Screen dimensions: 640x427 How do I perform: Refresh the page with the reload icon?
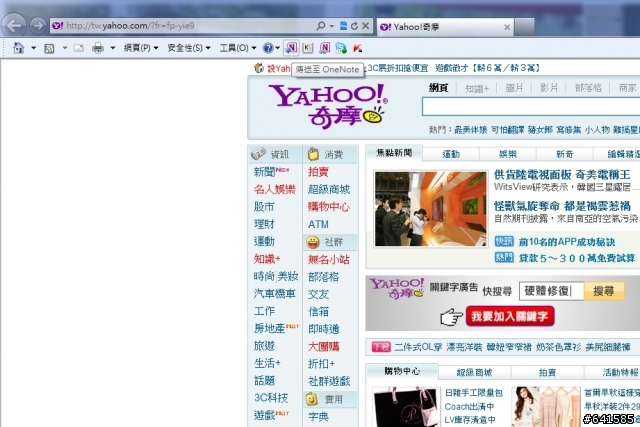click(354, 26)
